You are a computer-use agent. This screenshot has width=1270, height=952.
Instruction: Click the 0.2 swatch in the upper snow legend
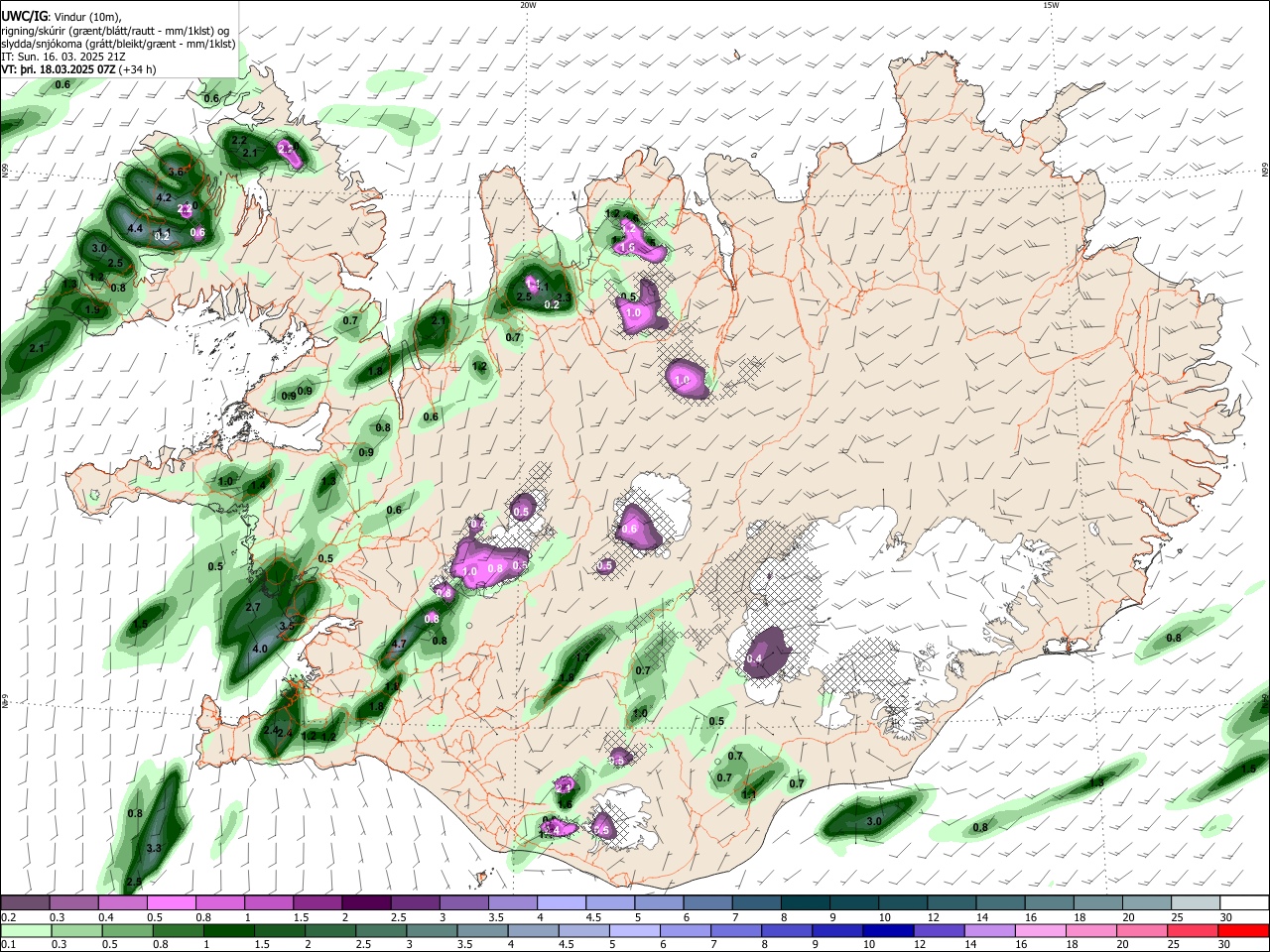(x=26, y=902)
